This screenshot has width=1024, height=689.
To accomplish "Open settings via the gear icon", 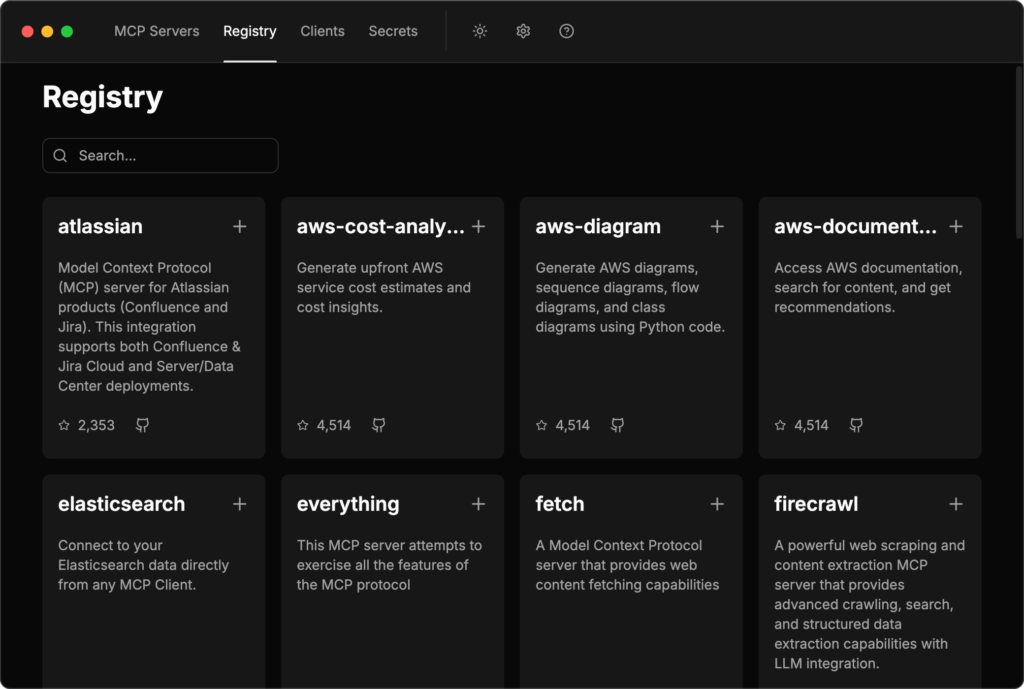I will tap(523, 31).
